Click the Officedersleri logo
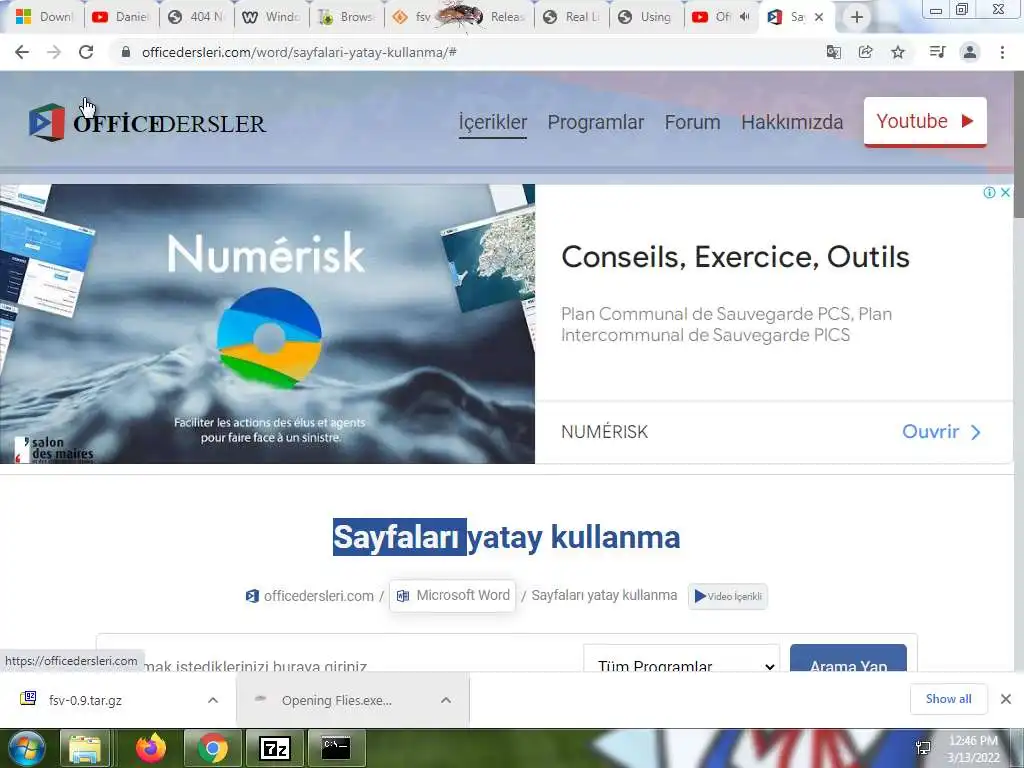Screen dimensions: 1024x768 click(x=148, y=122)
